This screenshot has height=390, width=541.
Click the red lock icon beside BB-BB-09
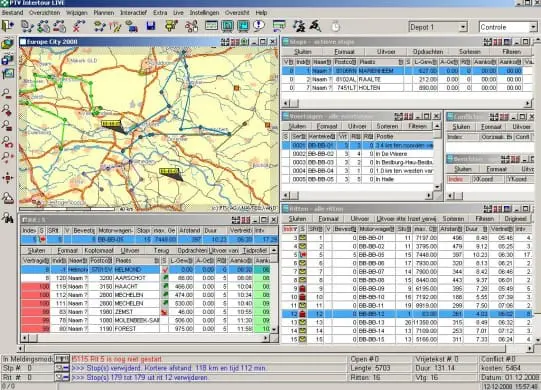(302, 289)
